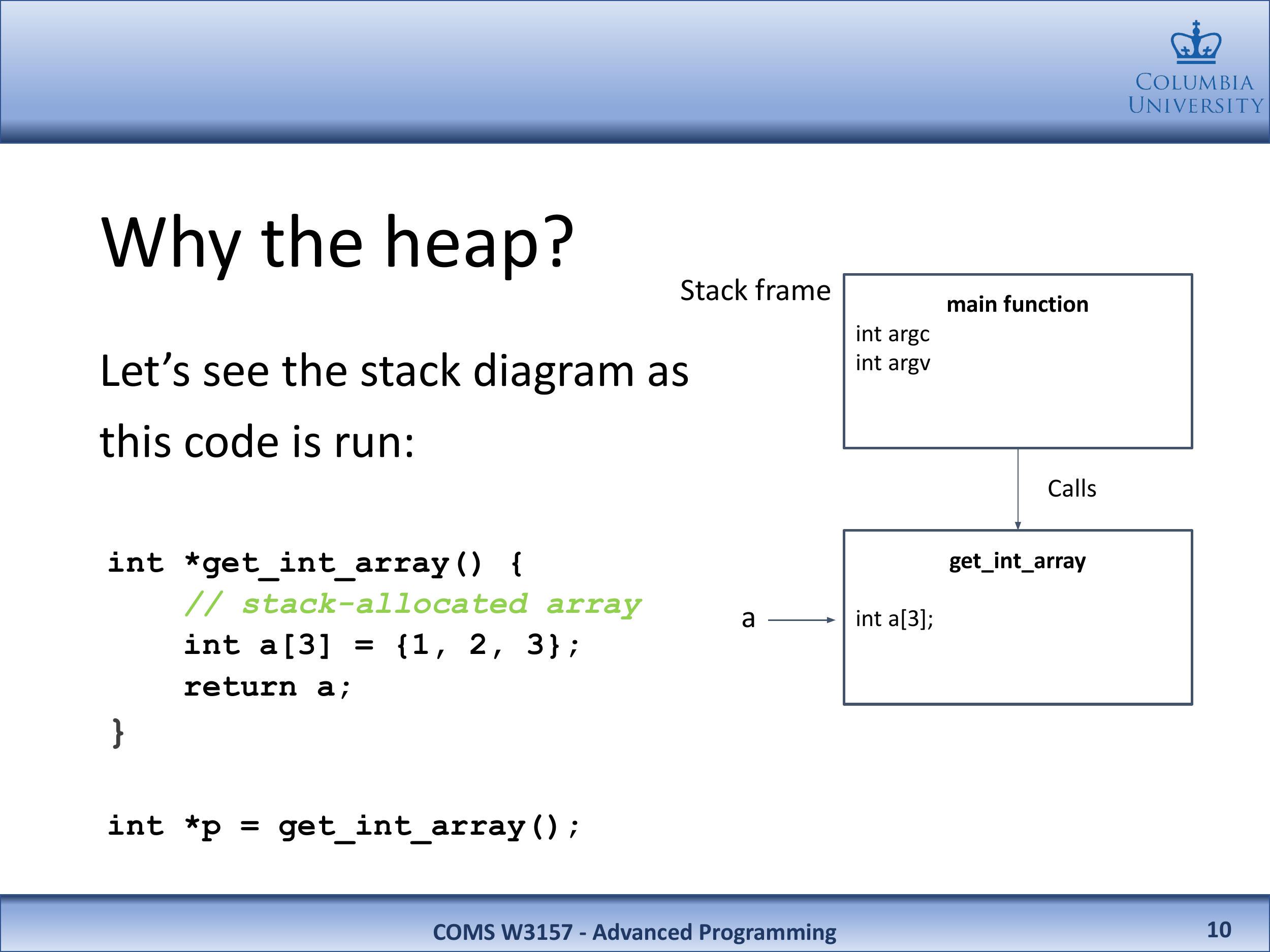This screenshot has height=952, width=1270.
Task: Click 'int a[3];' inside get_int_array frame
Action: click(x=894, y=618)
